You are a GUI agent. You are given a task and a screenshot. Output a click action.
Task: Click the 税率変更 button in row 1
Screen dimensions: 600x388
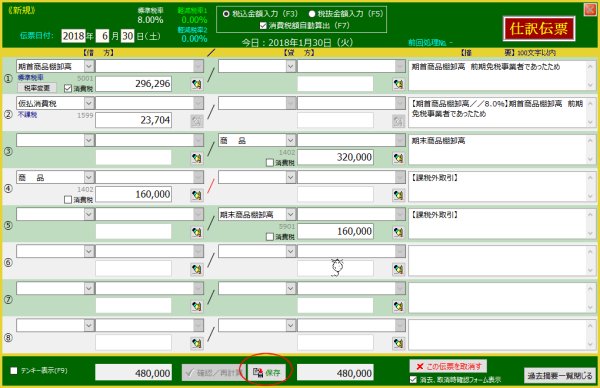(x=37, y=88)
